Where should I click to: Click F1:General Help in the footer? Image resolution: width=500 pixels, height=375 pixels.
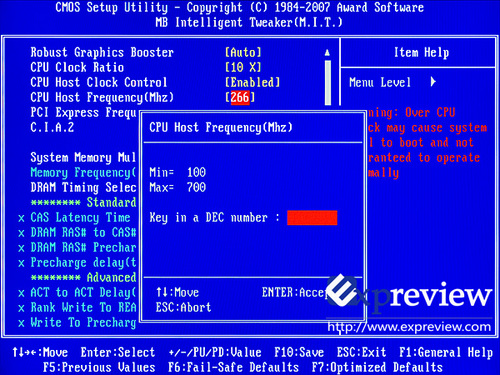pos(446,353)
